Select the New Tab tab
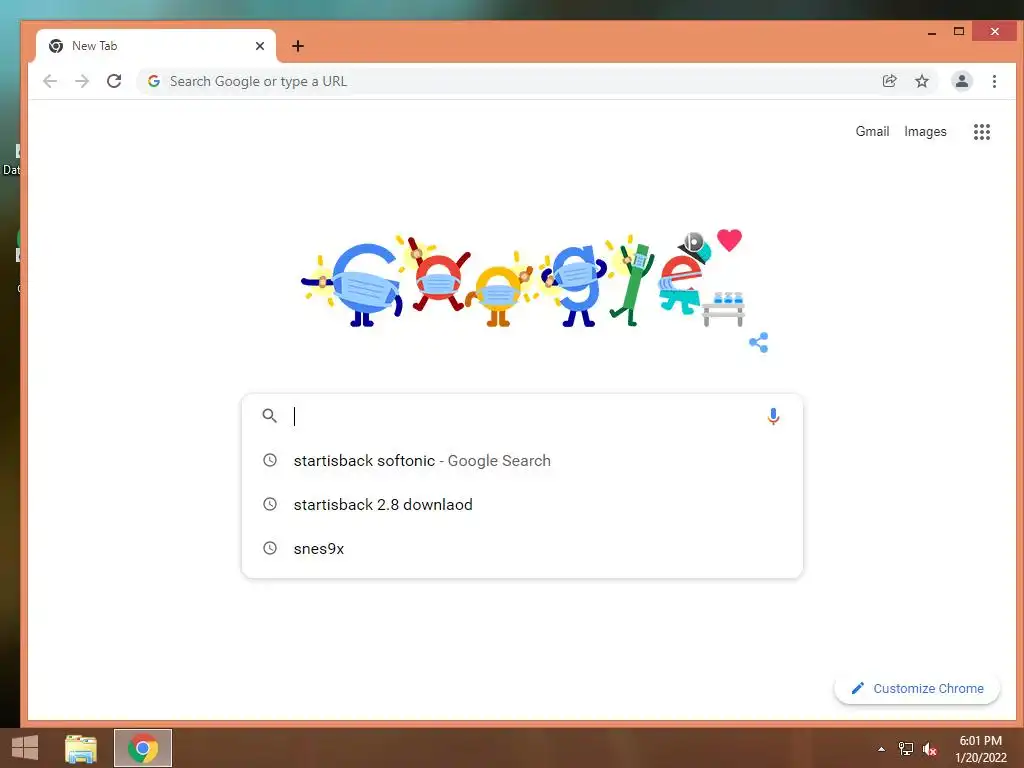Screen dimensions: 1024x768 coord(156,46)
